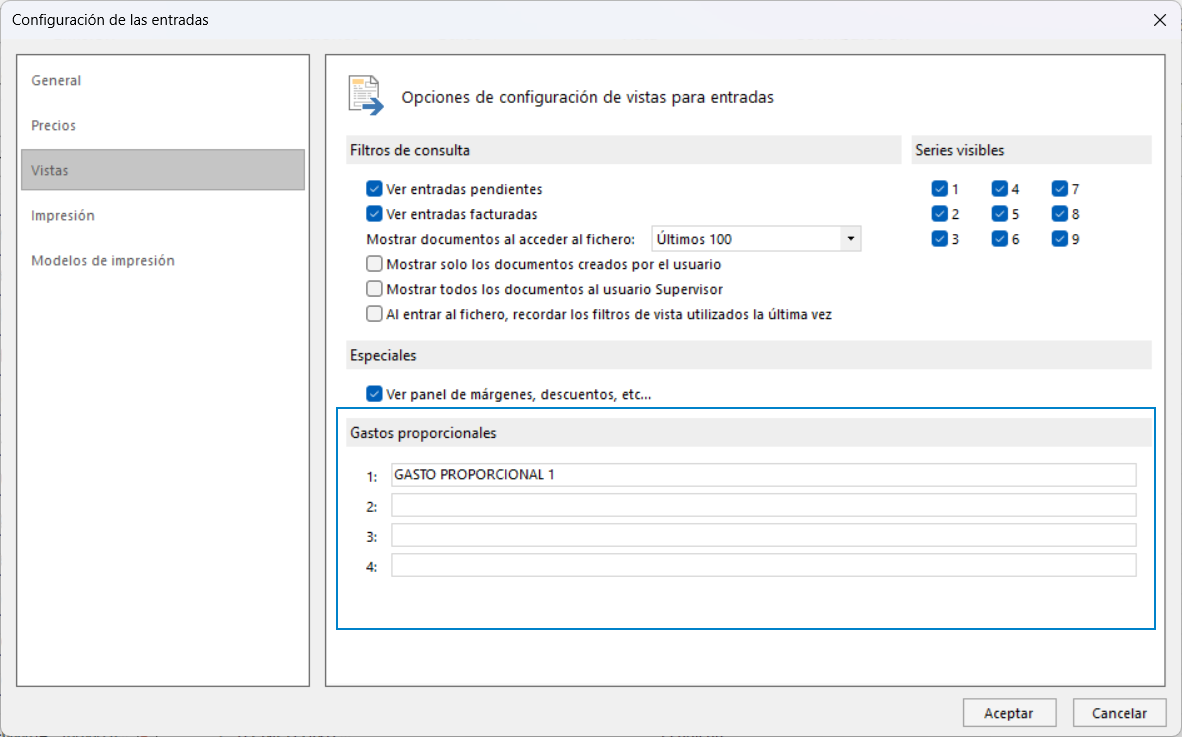Click Gasto proporcional field 3
The width and height of the screenshot is (1186, 738).
click(763, 535)
